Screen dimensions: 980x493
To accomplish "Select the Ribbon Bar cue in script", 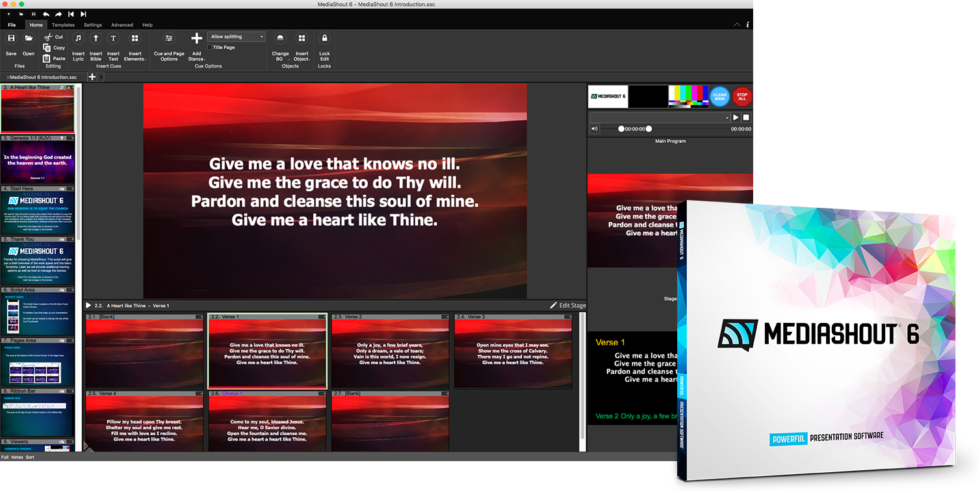I will [38, 413].
